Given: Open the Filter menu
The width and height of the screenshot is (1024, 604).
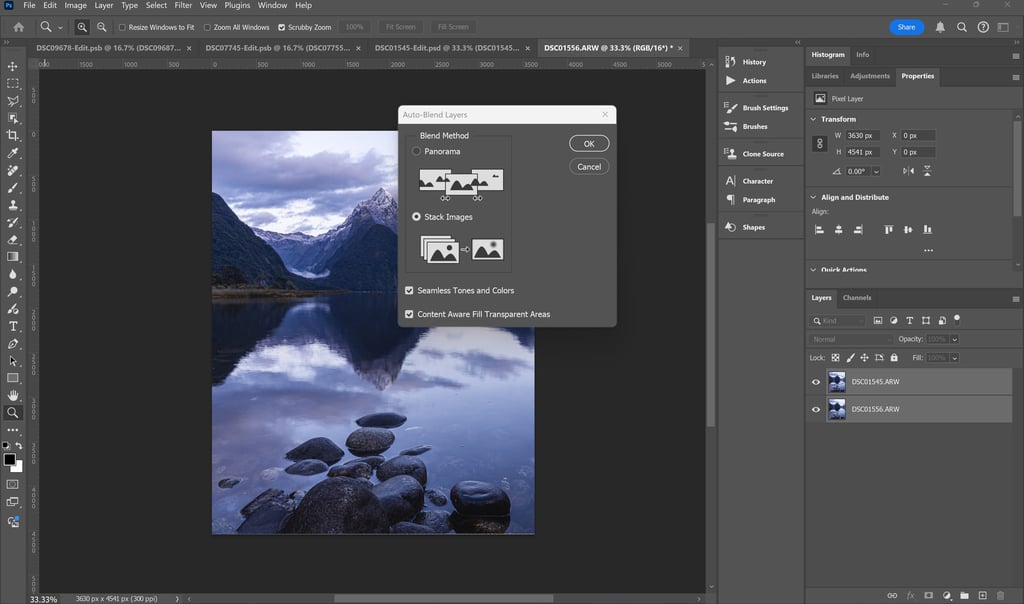Looking at the screenshot, I should [x=183, y=6].
